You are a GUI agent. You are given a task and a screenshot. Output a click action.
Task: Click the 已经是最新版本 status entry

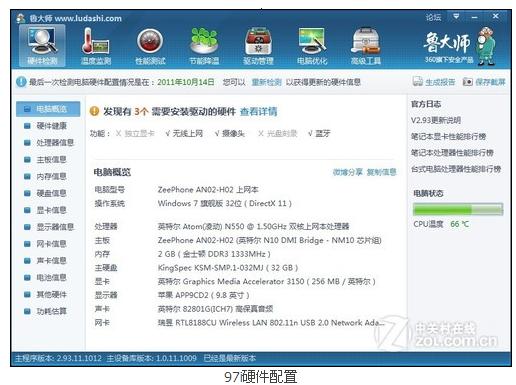point(229,358)
